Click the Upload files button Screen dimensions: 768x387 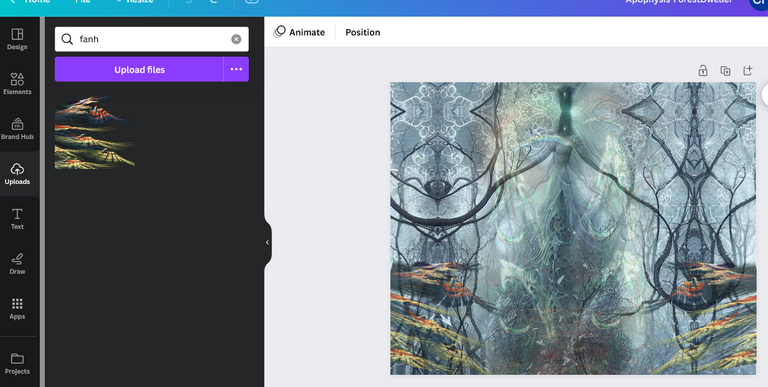click(x=139, y=69)
